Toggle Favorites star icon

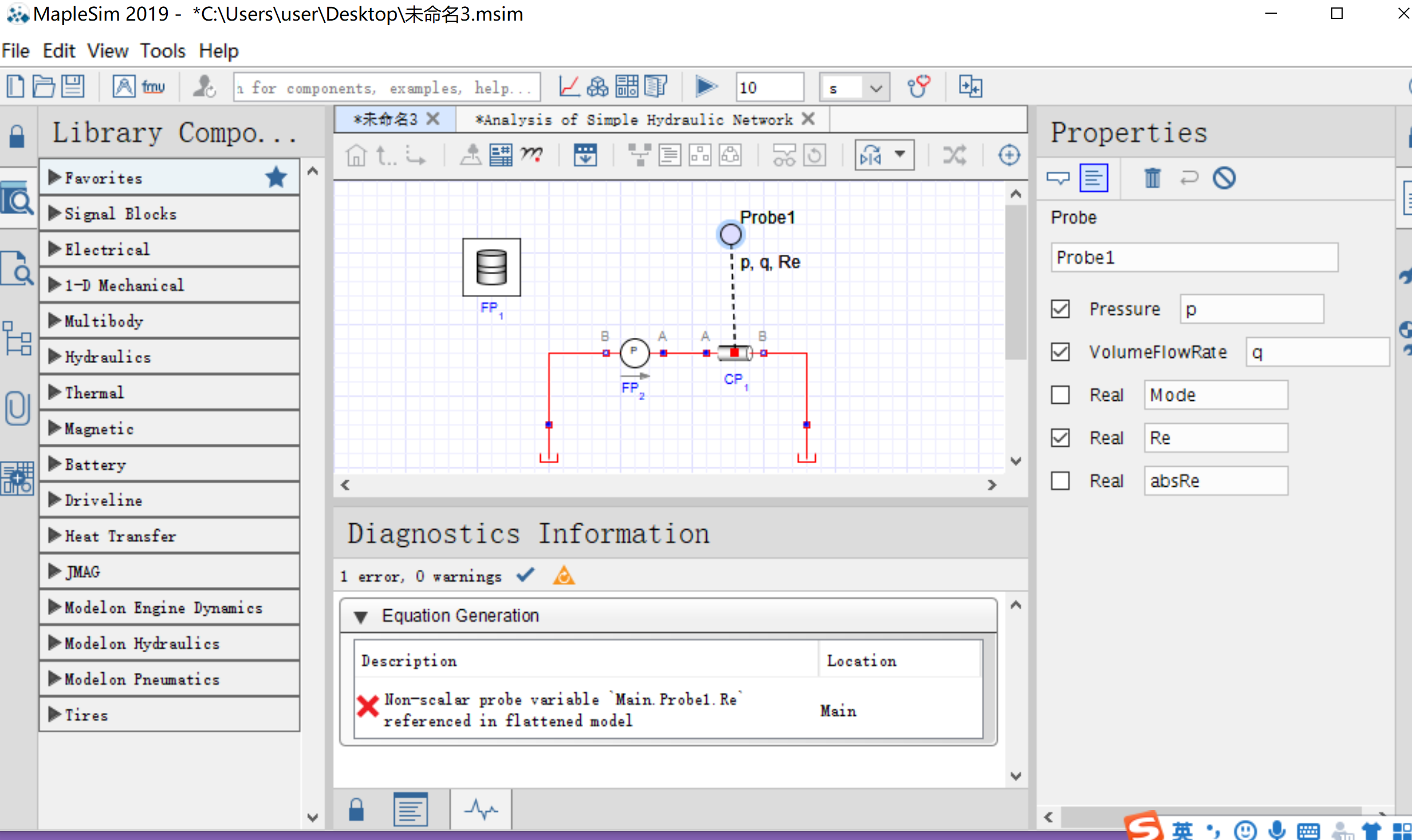click(276, 178)
